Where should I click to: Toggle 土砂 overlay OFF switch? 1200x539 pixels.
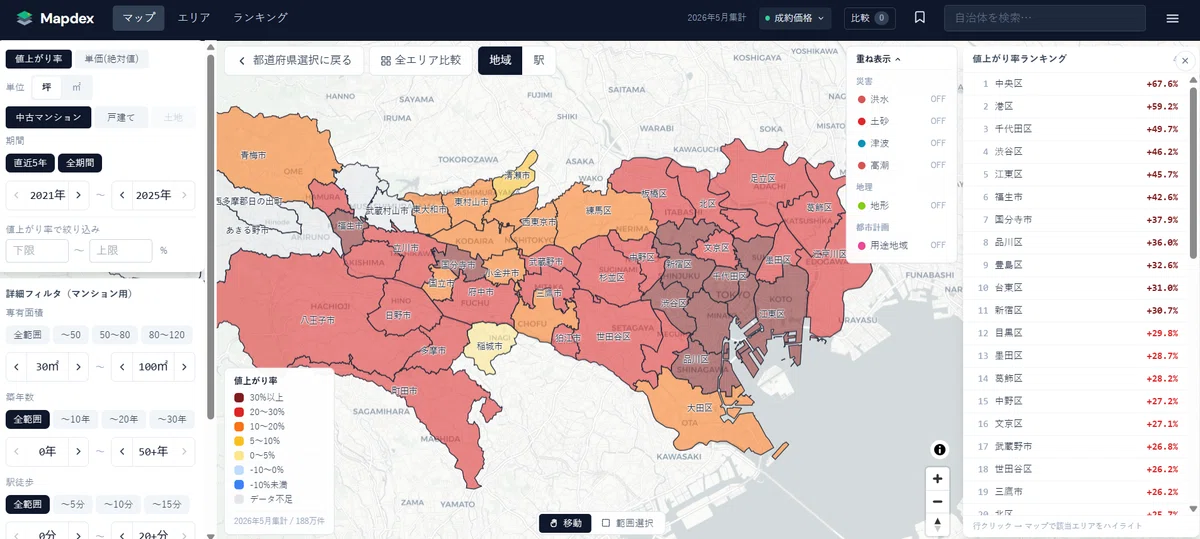pos(938,121)
